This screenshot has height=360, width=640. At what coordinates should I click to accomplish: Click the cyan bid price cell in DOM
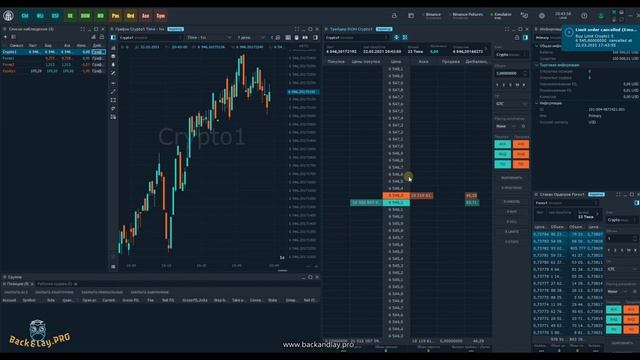396,202
